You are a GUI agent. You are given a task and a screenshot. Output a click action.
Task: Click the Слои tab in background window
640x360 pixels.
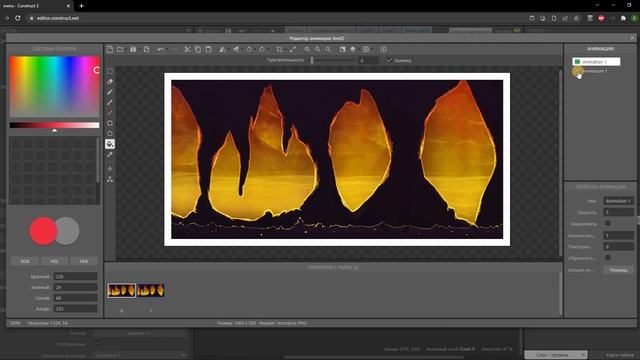(556, 355)
